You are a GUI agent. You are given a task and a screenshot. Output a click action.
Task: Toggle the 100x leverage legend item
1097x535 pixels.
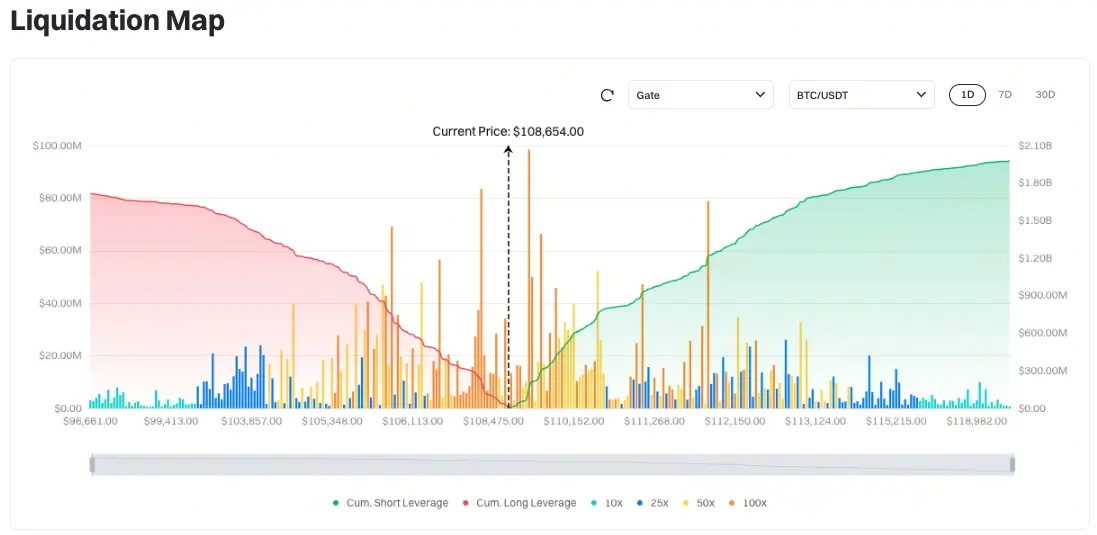coord(747,503)
